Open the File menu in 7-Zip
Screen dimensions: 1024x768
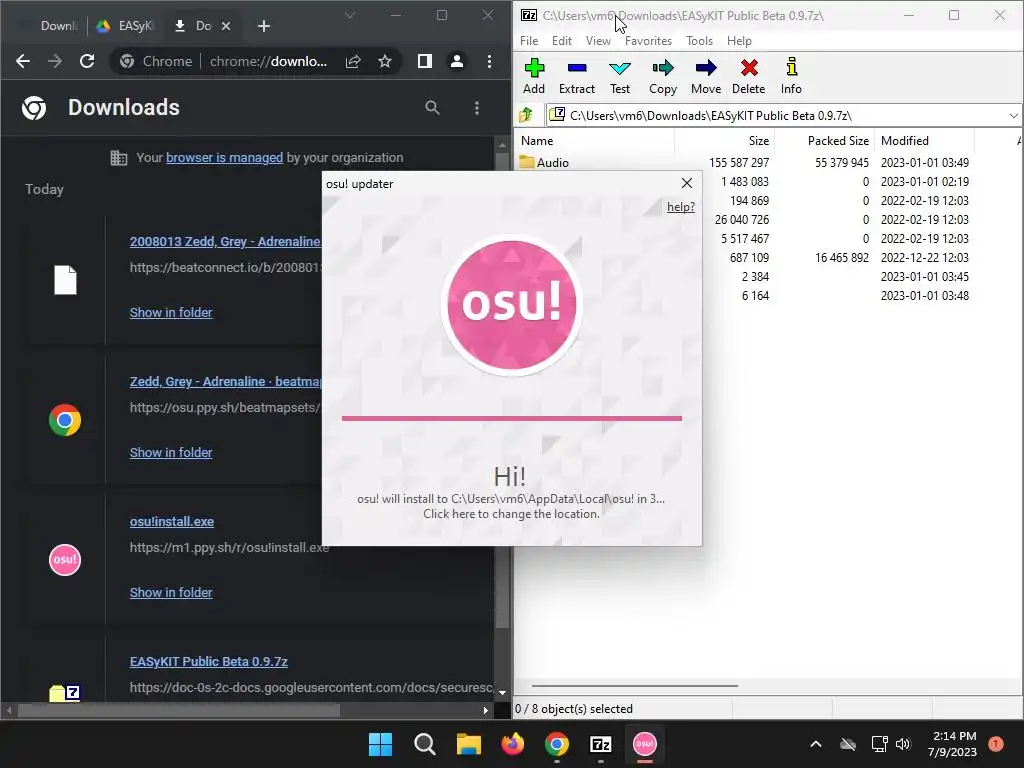[x=529, y=40]
